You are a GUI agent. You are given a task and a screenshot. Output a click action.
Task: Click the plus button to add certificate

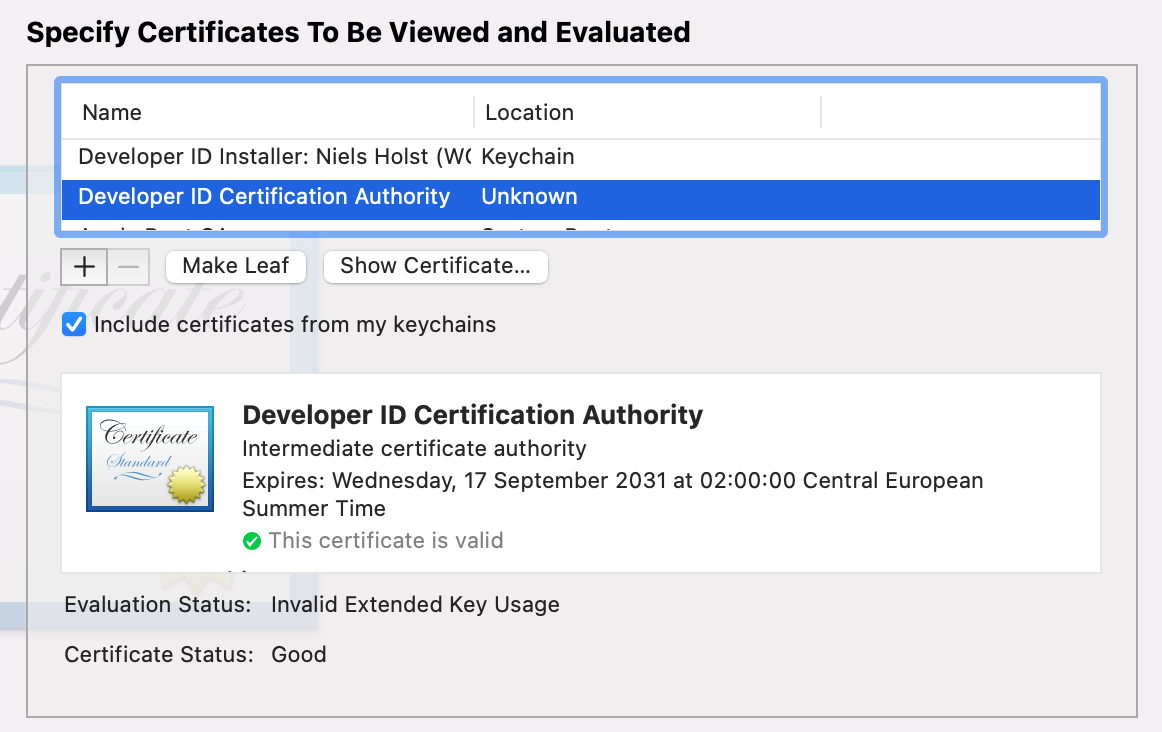(85, 267)
